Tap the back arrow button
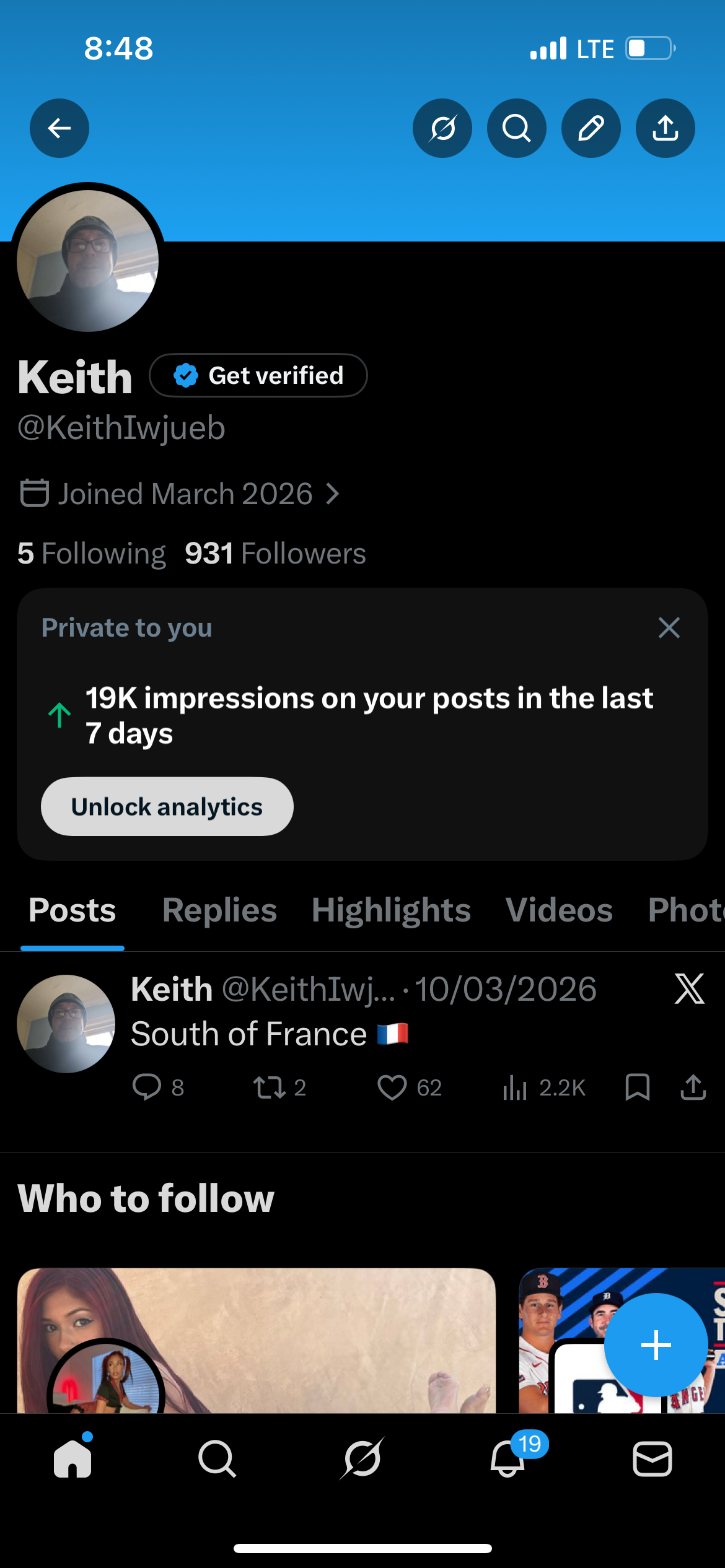This screenshot has height=1568, width=725. pyautogui.click(x=59, y=128)
